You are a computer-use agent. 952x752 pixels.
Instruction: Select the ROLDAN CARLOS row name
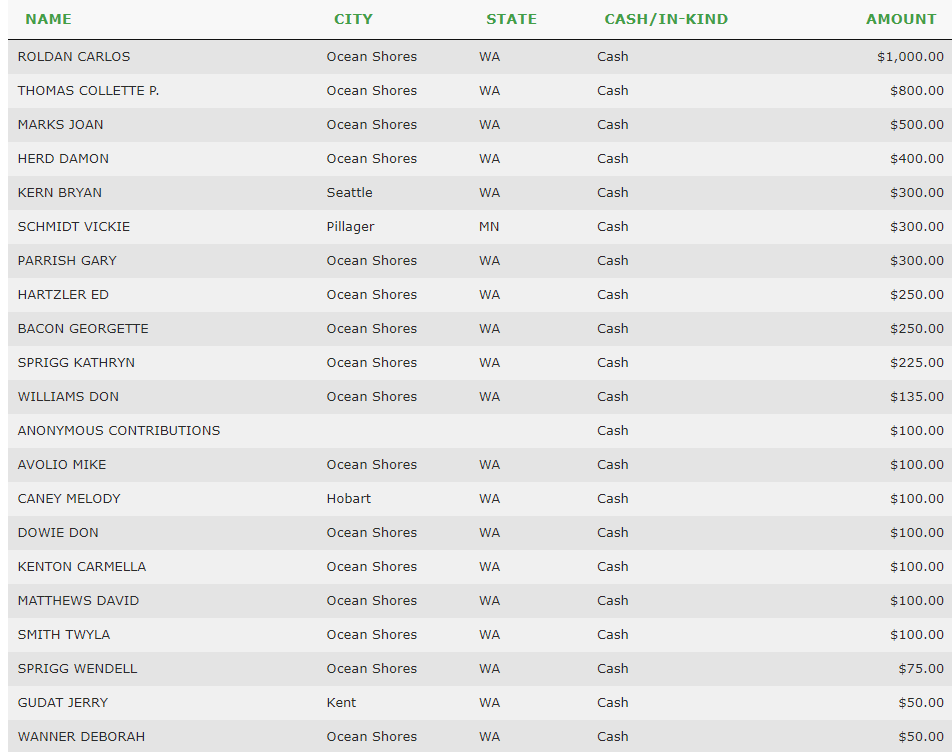point(74,57)
